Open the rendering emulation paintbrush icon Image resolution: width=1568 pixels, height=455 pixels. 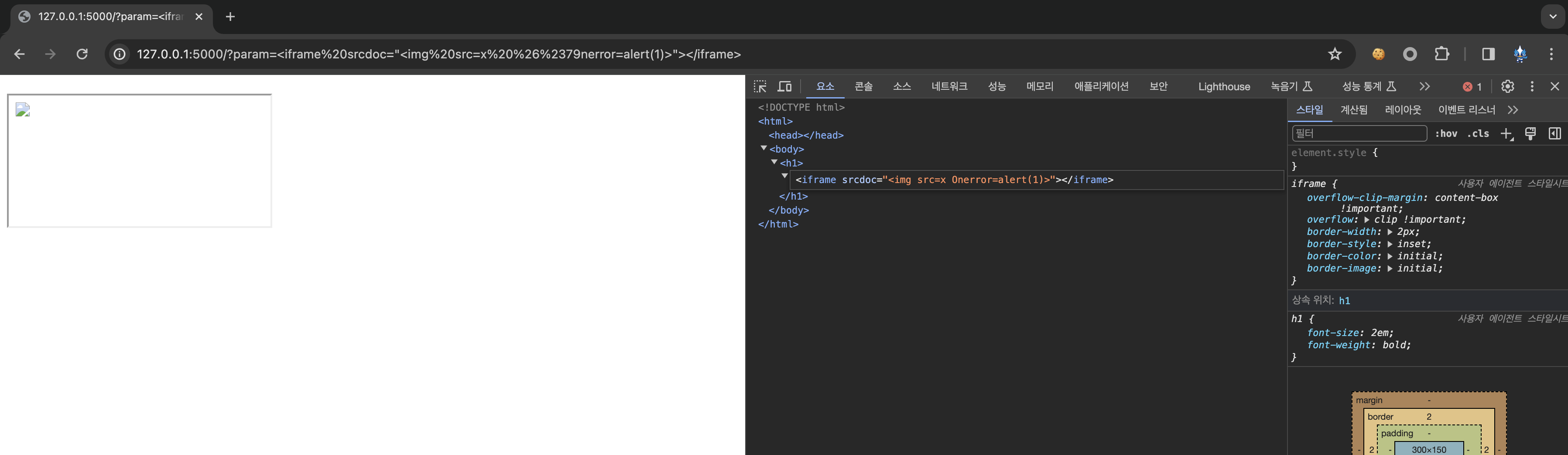pyautogui.click(x=1530, y=134)
